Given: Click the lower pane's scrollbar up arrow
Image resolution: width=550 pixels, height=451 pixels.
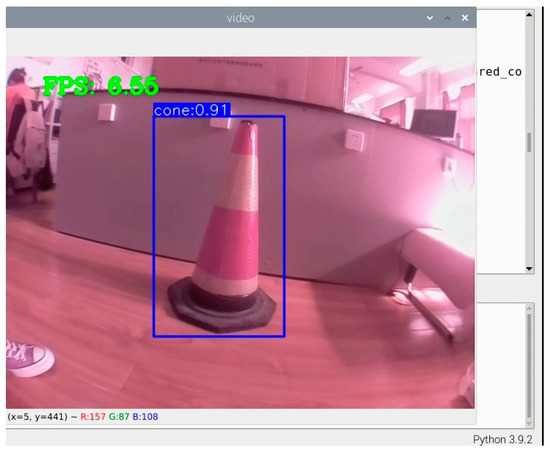Looking at the screenshot, I should (x=529, y=308).
